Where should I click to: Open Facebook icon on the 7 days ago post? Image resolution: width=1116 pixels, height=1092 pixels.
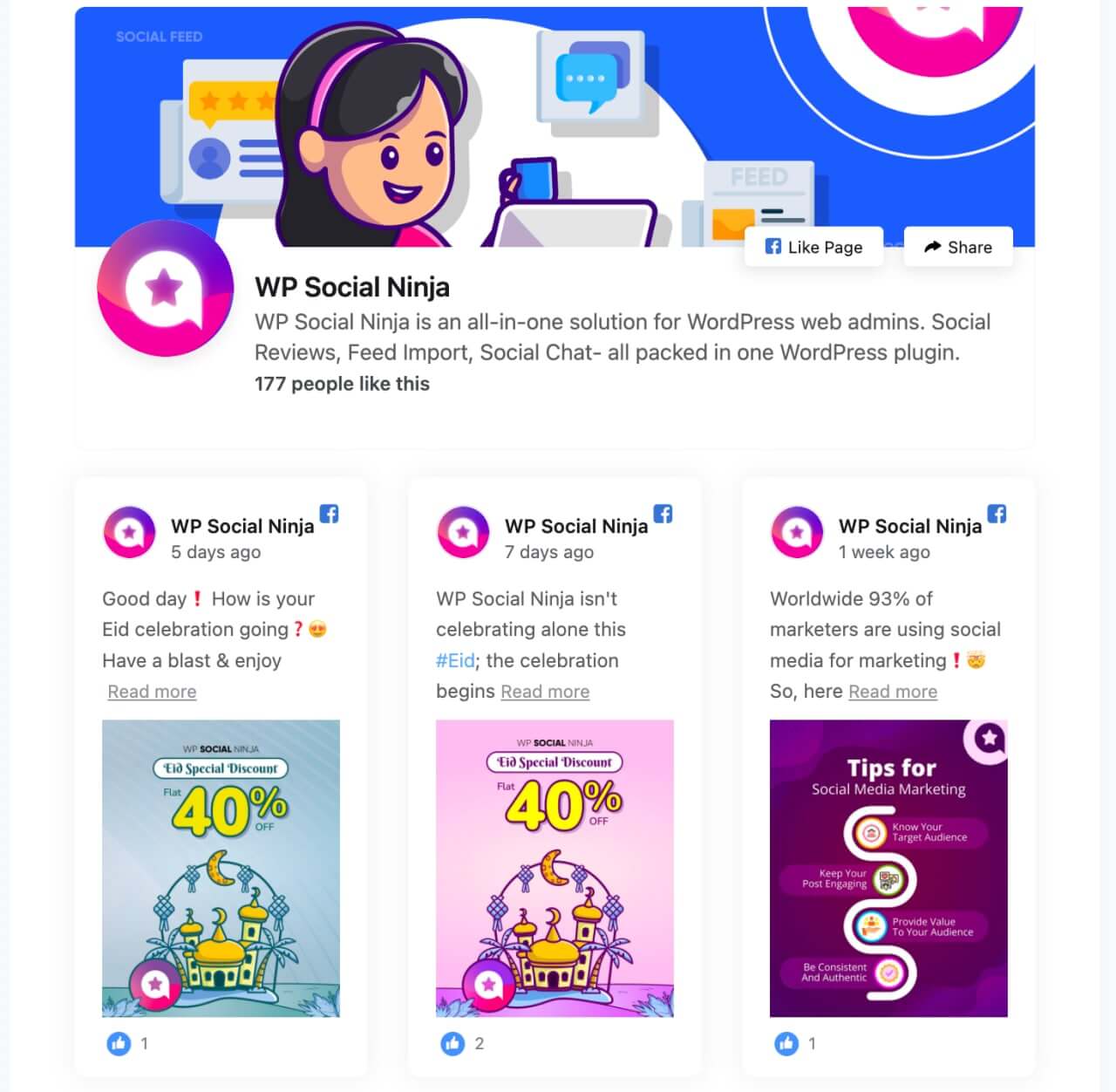pos(663,514)
